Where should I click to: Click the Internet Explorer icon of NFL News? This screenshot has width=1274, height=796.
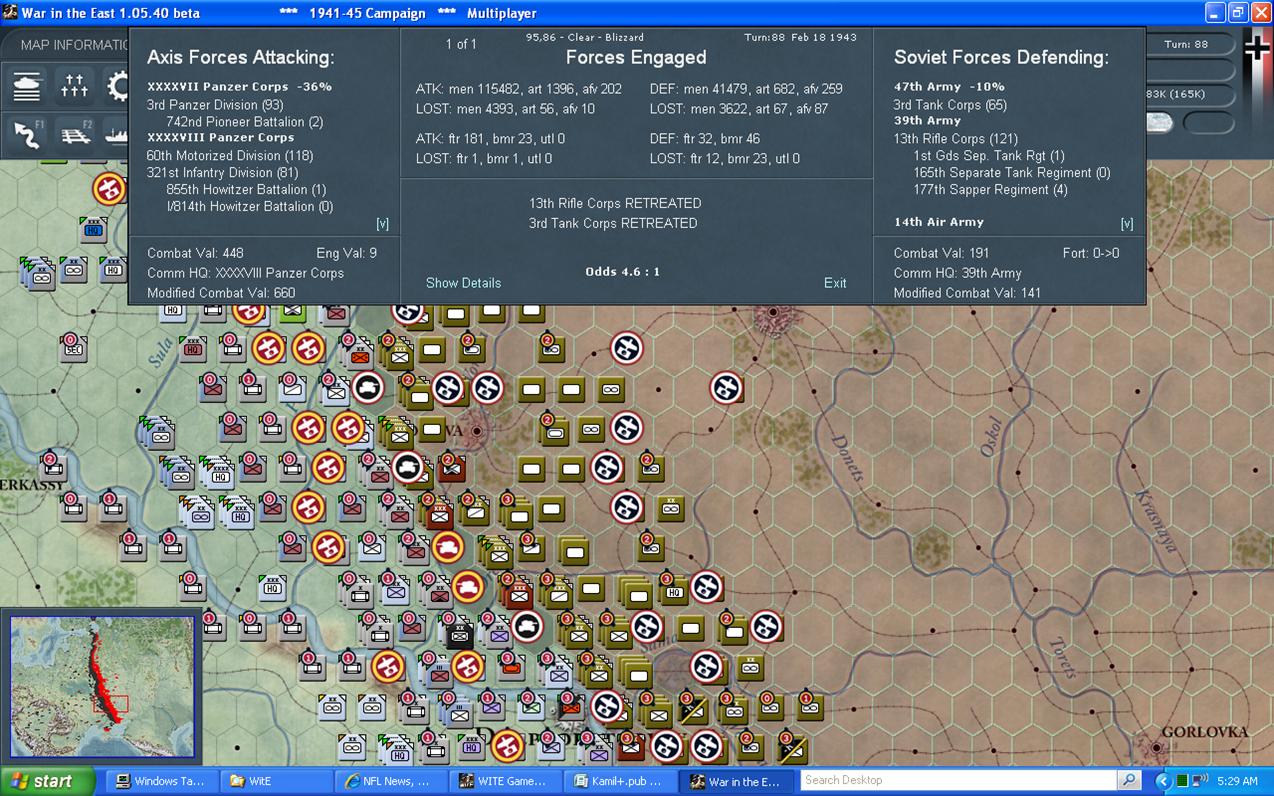coord(351,781)
